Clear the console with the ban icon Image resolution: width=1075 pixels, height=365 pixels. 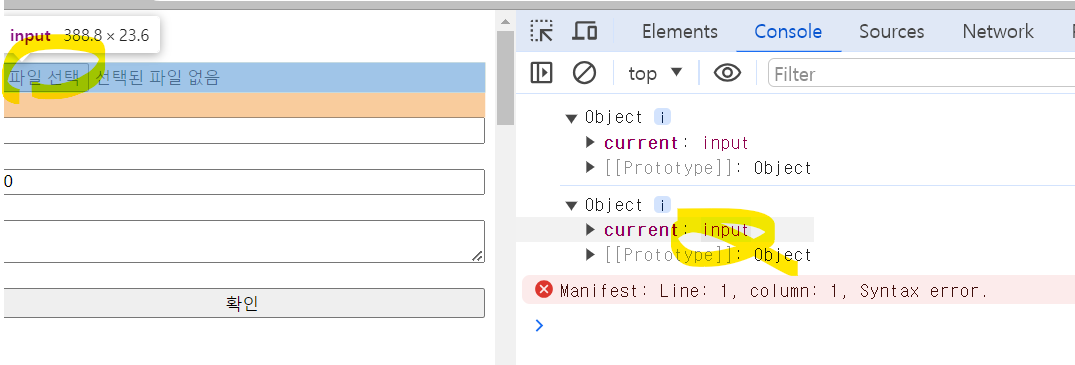[x=584, y=73]
